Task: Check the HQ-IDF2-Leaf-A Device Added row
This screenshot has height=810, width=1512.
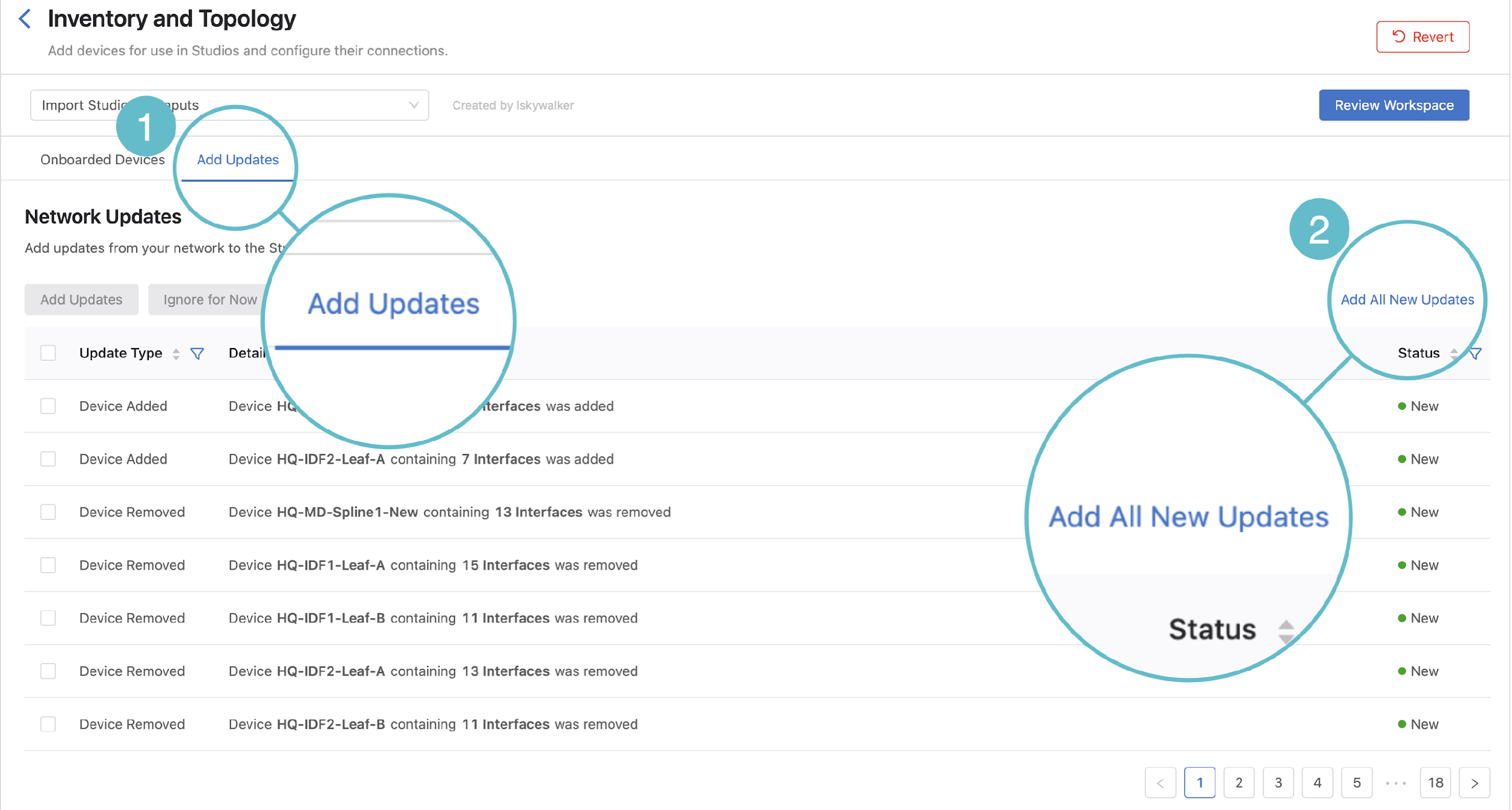Action: pos(48,459)
